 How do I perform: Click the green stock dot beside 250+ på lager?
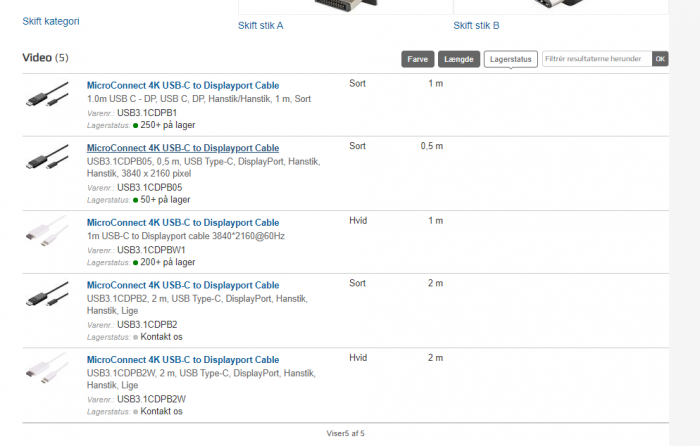pyautogui.click(x=135, y=125)
